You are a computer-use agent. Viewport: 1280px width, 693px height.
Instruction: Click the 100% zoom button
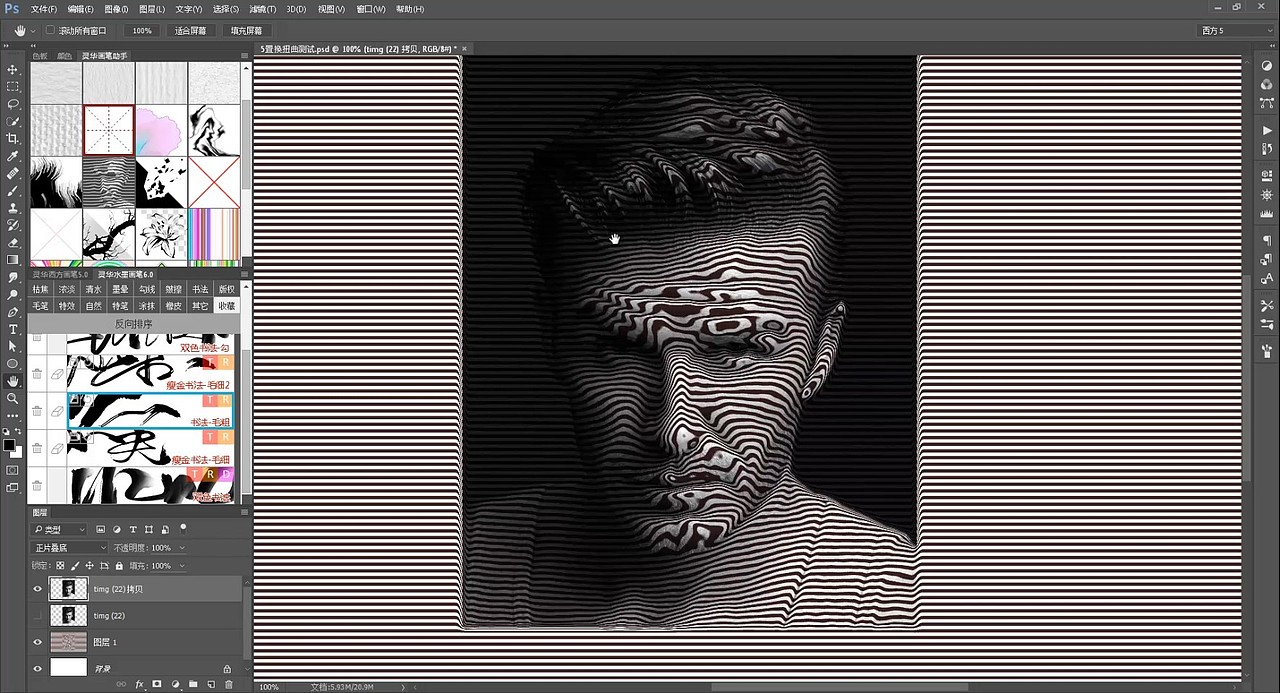[x=142, y=31]
